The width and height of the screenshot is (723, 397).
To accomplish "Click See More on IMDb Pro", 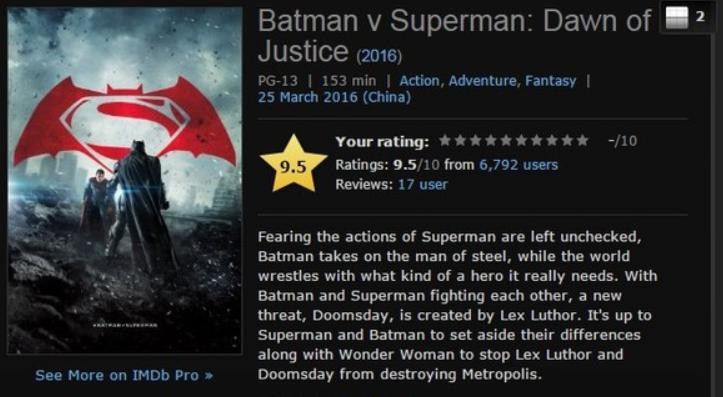I will point(124,375).
